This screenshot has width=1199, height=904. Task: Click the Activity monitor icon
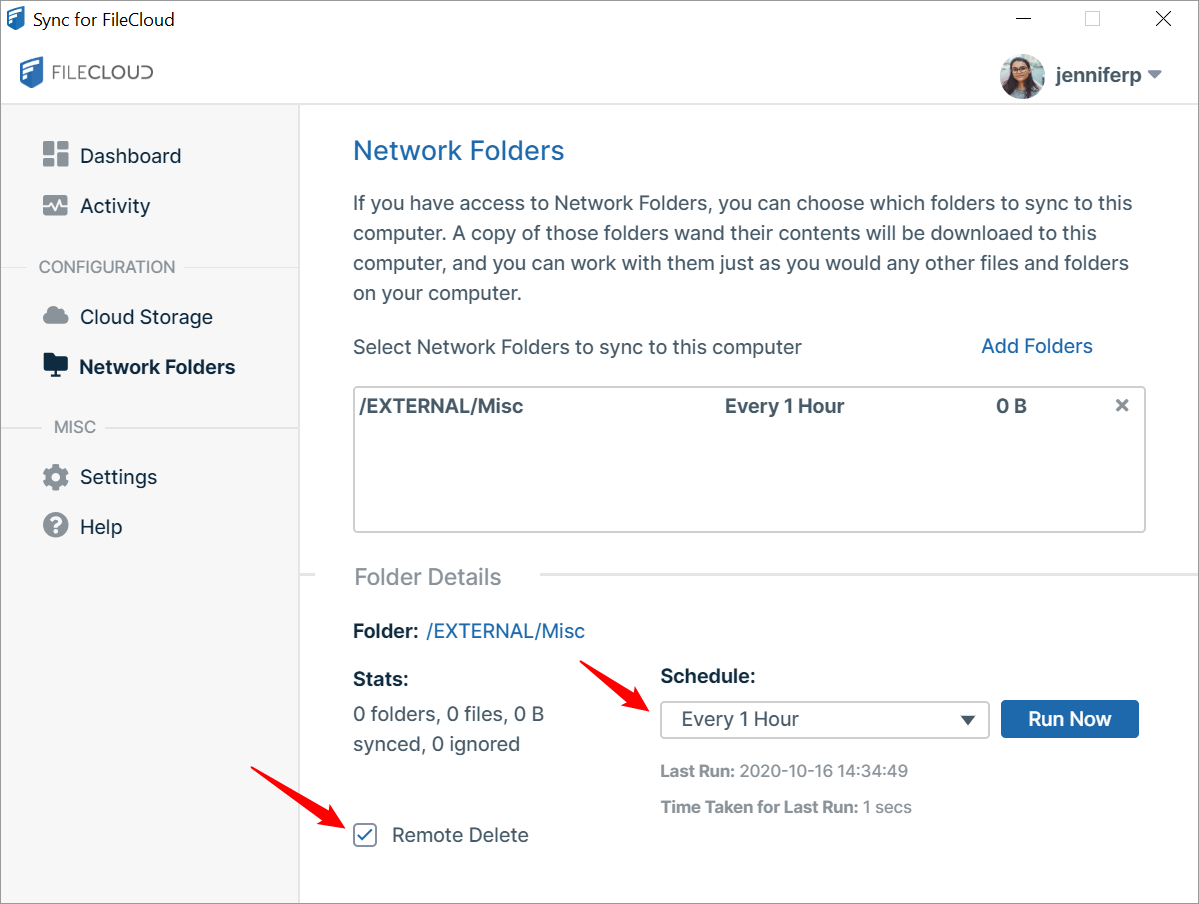[x=55, y=205]
